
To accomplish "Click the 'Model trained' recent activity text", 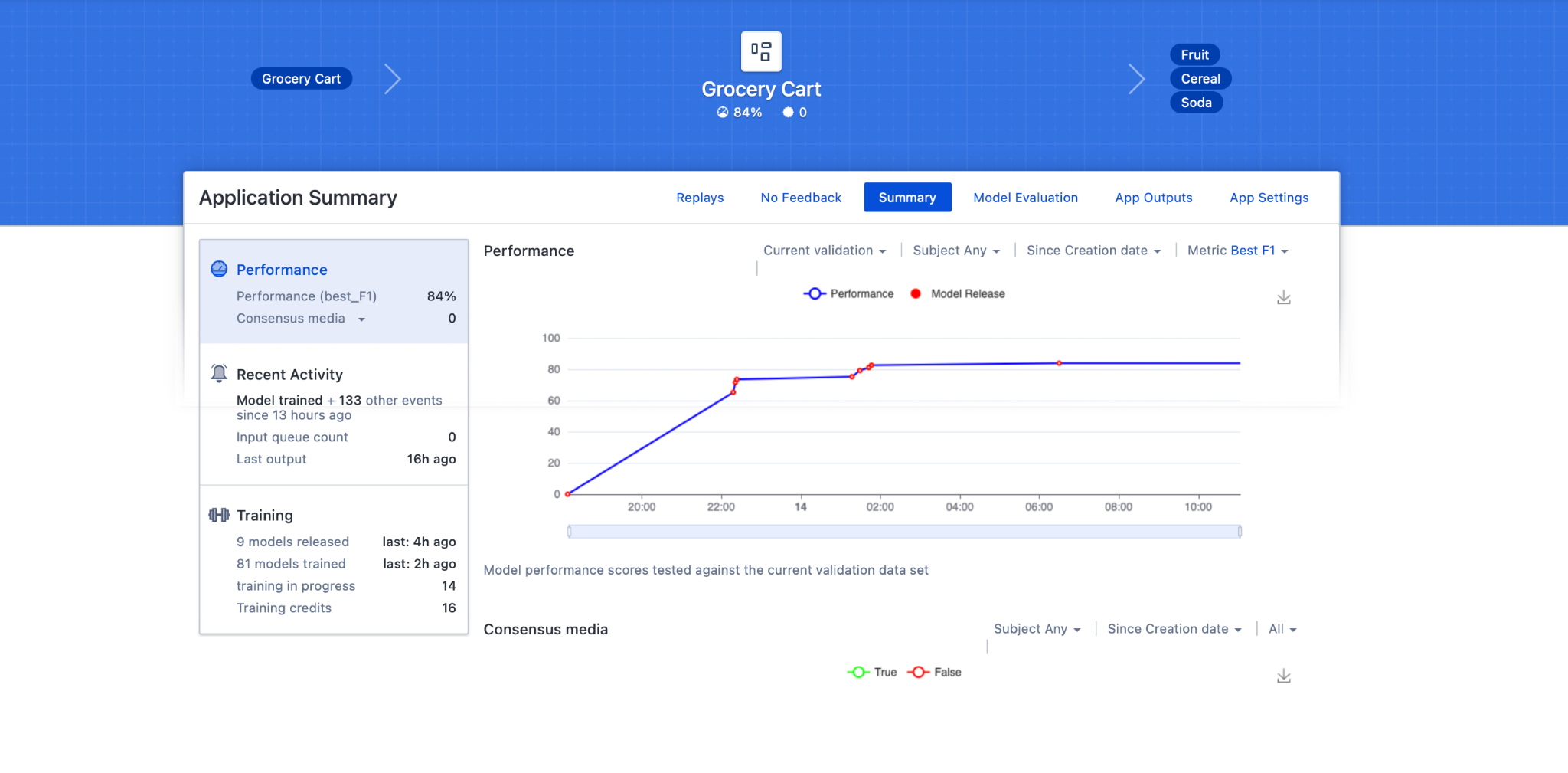I will point(279,401).
